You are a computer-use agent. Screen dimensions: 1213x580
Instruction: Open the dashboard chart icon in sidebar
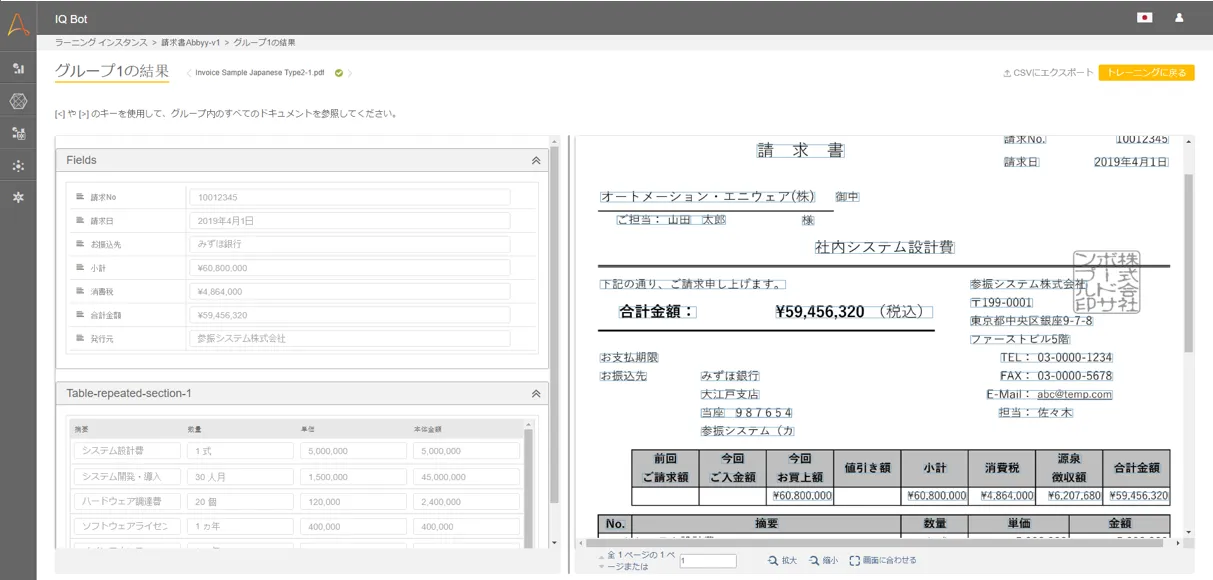tap(18, 69)
